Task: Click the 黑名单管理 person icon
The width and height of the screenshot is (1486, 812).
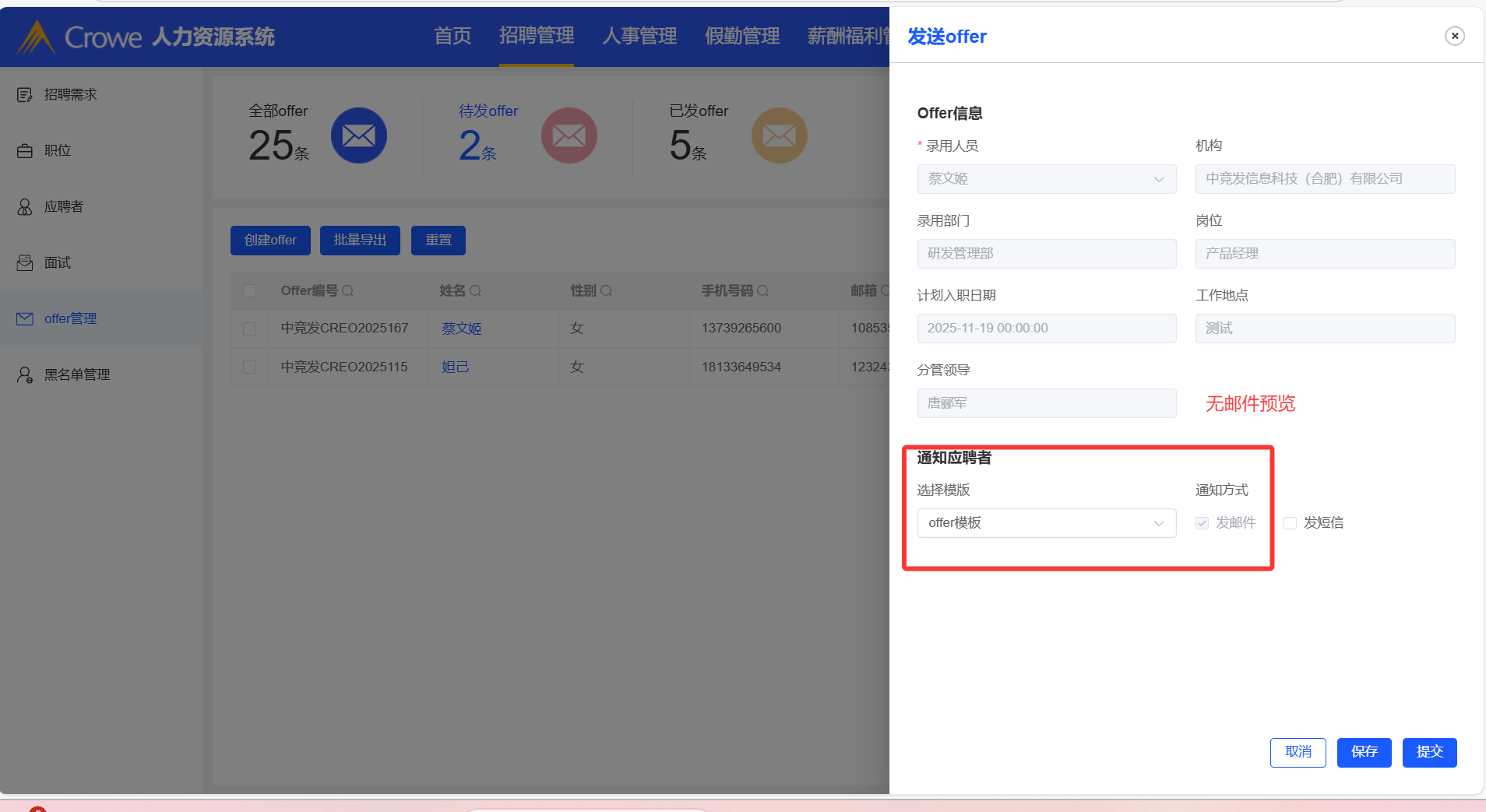Action: tap(25, 375)
